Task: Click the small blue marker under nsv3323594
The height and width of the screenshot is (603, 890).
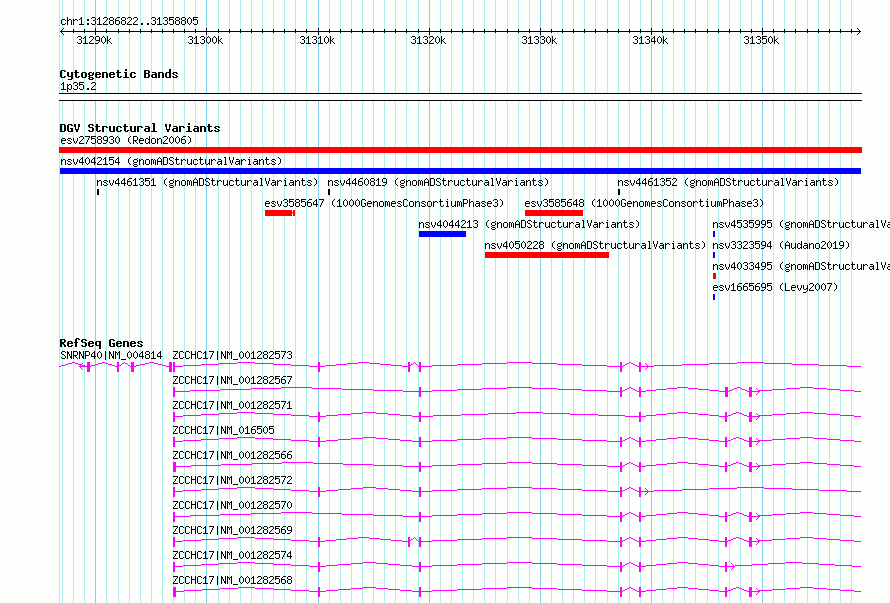Action: [714, 255]
